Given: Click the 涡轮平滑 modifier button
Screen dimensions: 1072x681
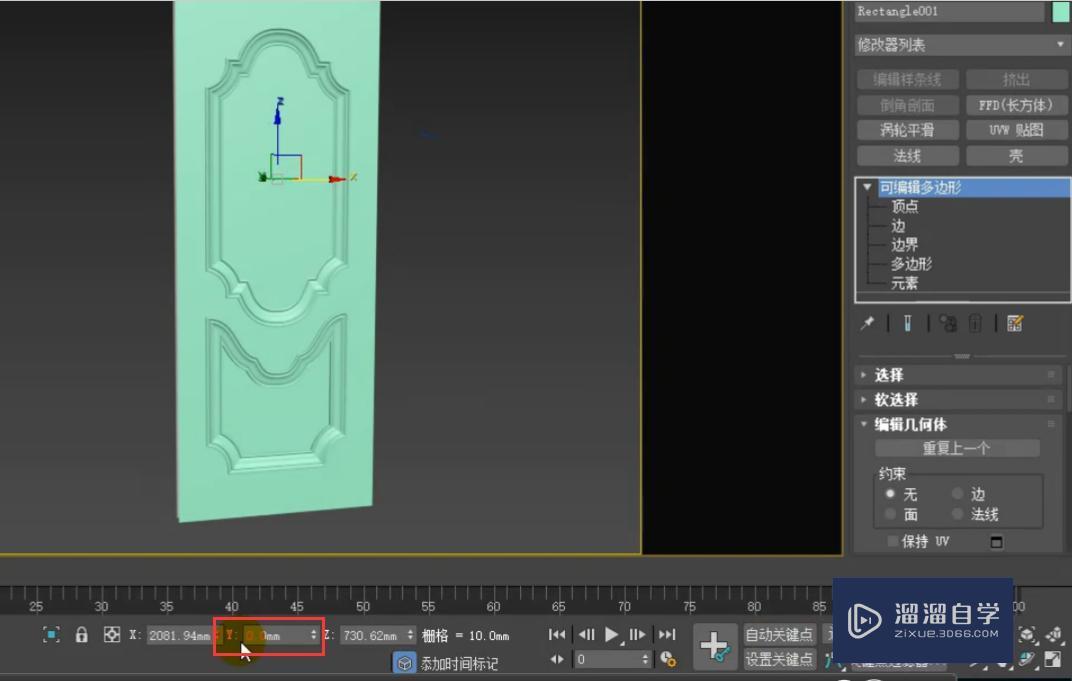Looking at the screenshot, I should 907,130.
